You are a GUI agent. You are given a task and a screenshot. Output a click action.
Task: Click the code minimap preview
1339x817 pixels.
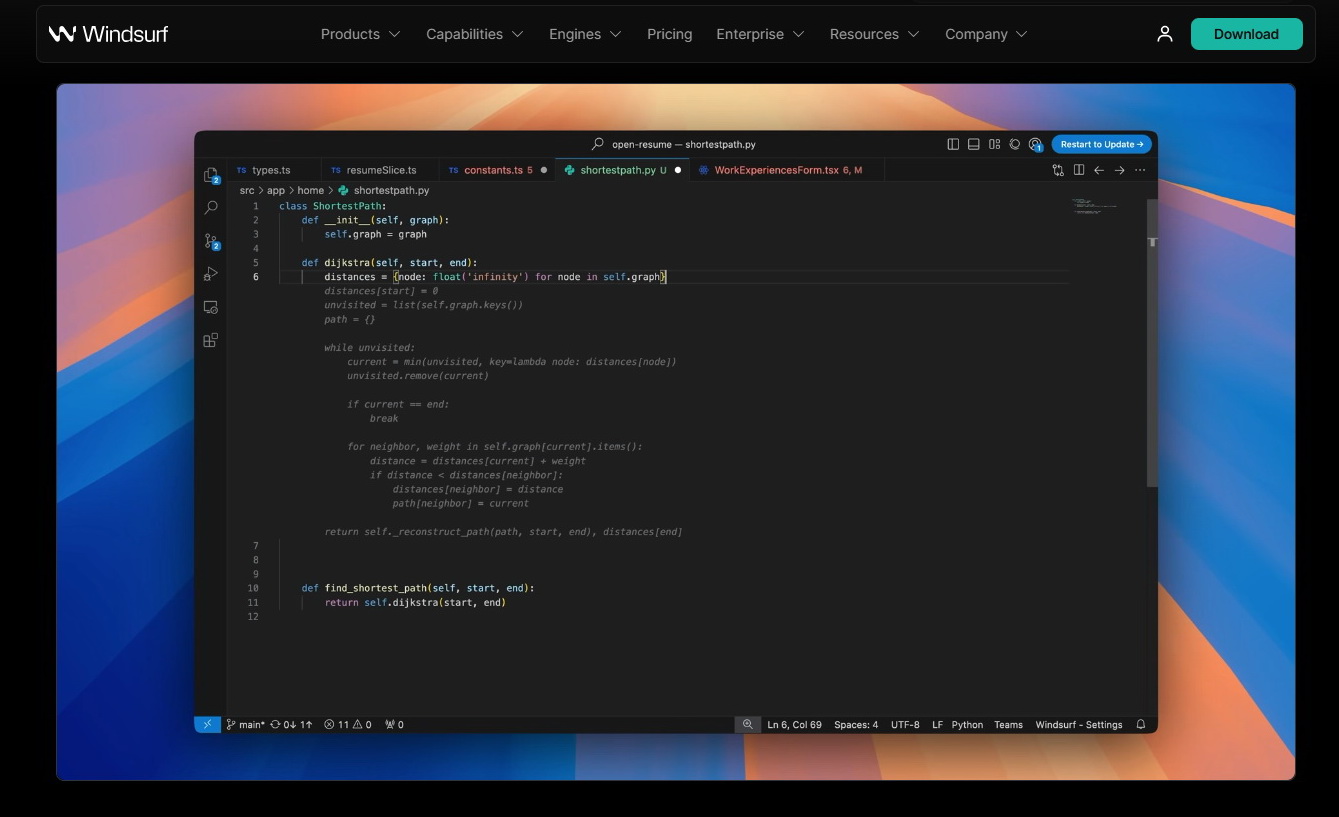click(x=1094, y=205)
